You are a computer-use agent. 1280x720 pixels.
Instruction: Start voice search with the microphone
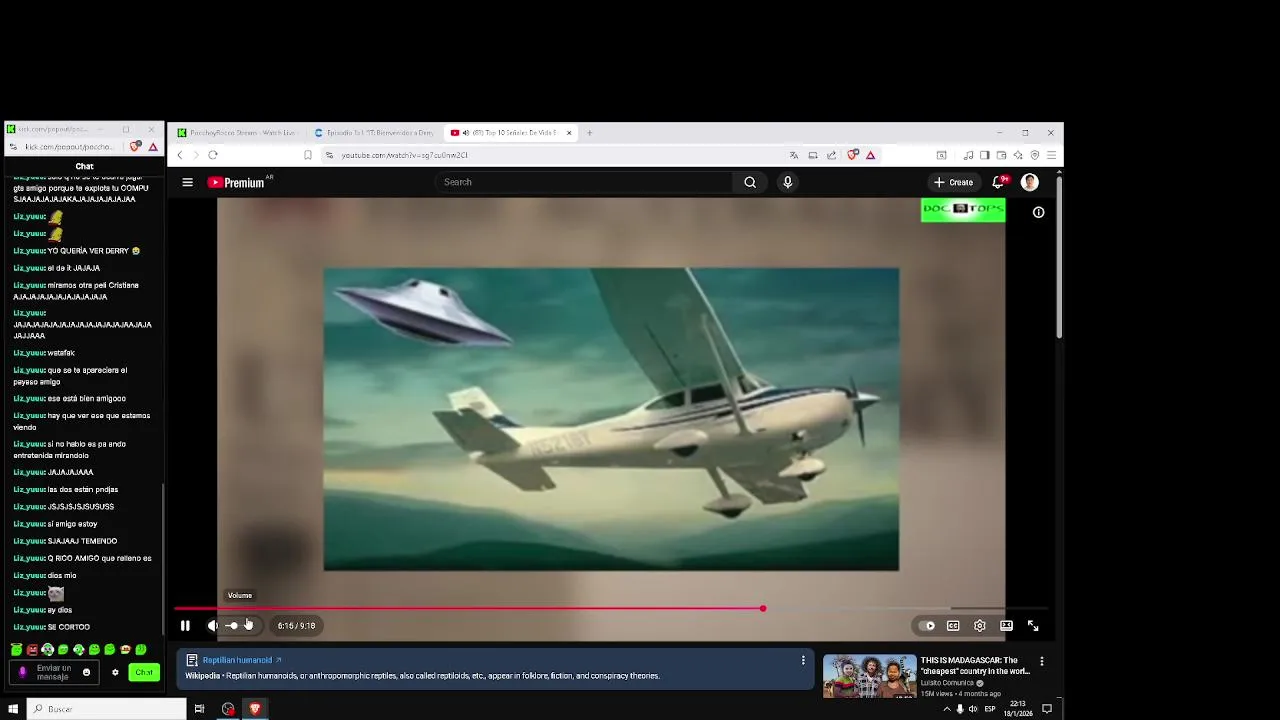(x=788, y=182)
